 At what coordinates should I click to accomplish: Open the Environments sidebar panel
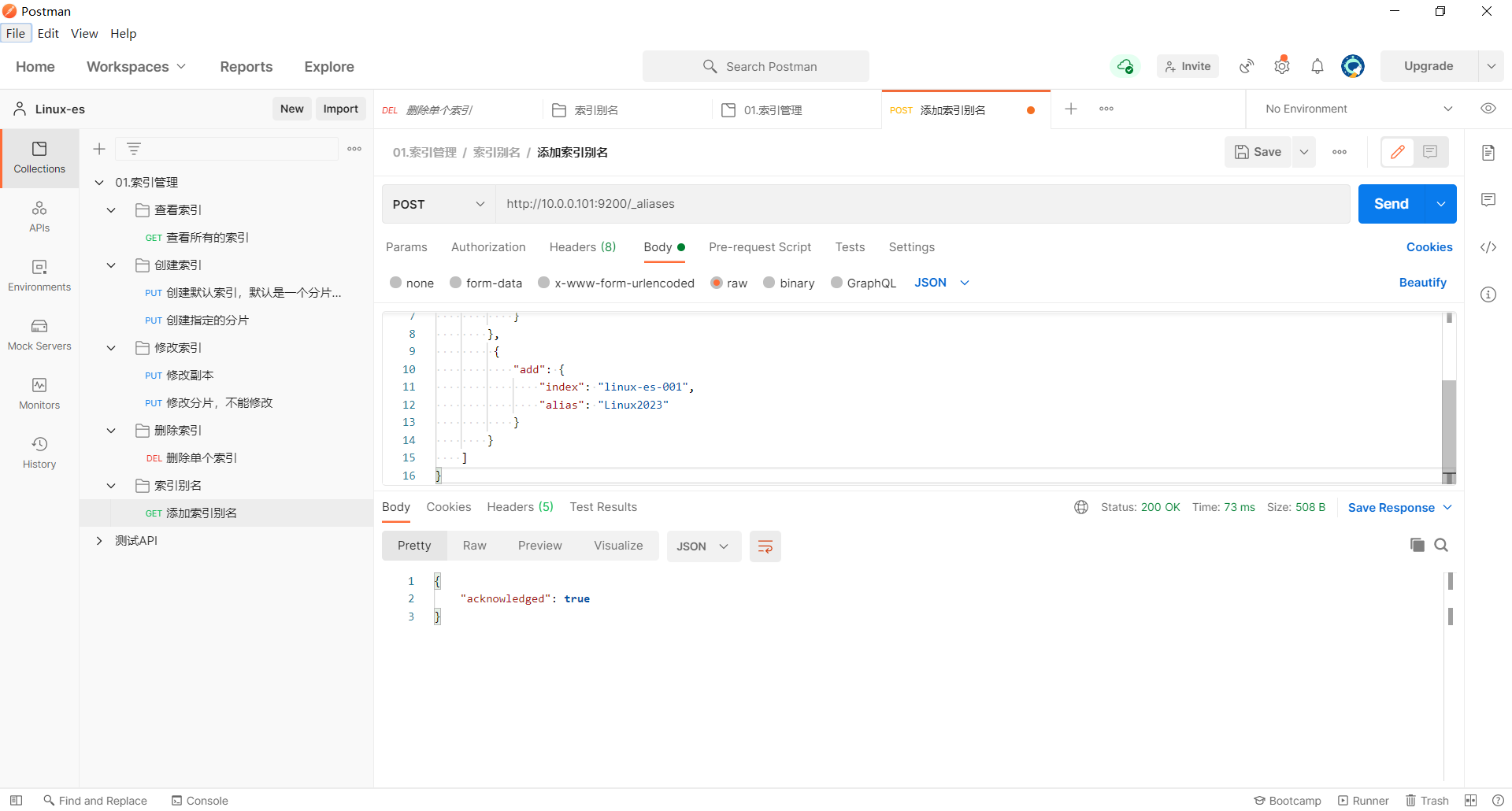[x=39, y=276]
